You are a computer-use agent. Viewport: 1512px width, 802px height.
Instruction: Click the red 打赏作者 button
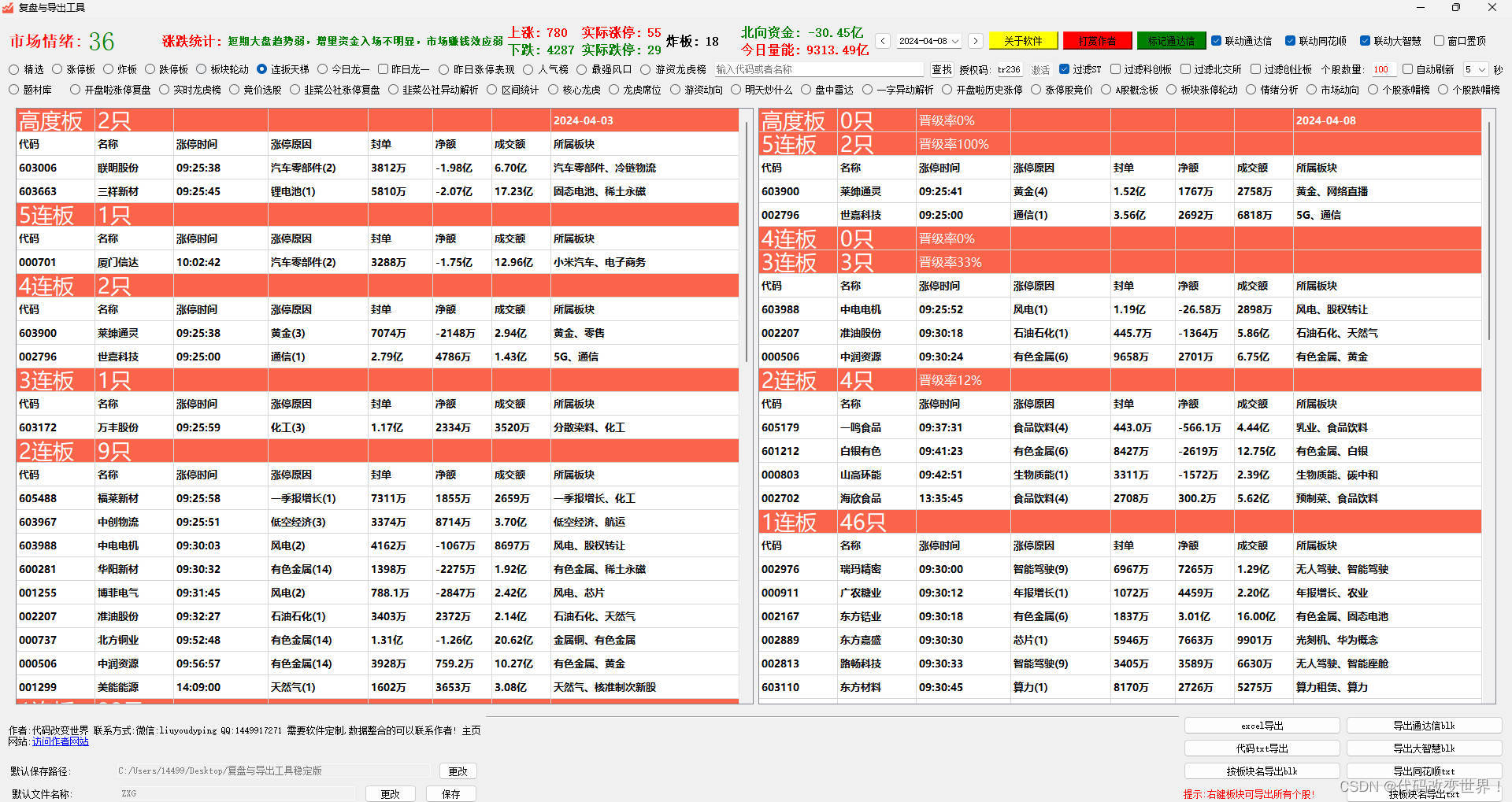[x=1097, y=41]
